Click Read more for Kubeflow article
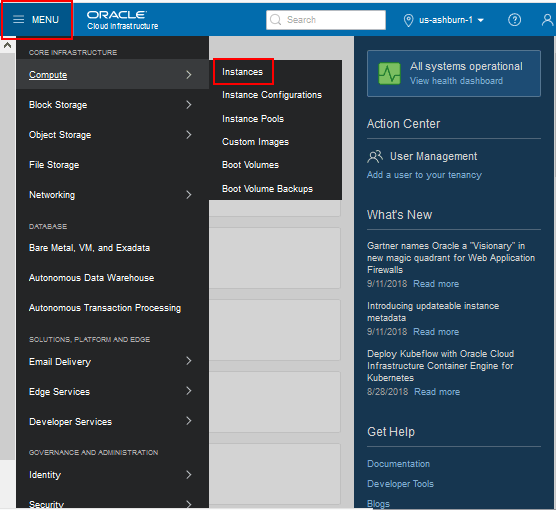This screenshot has height=510, width=556. pos(437,392)
